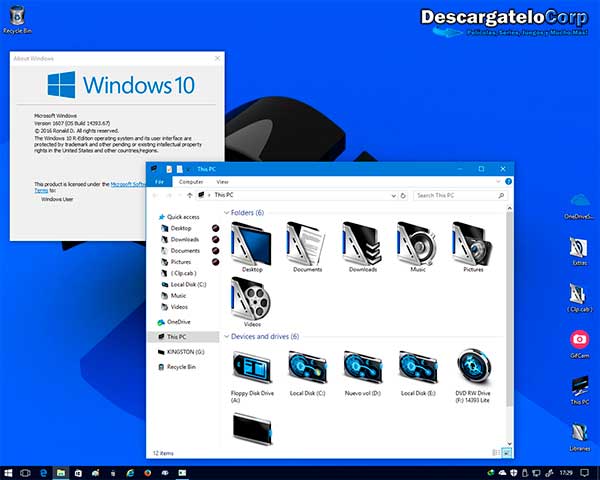
Task: Select Music in the navigation pane
Action: click(x=174, y=296)
